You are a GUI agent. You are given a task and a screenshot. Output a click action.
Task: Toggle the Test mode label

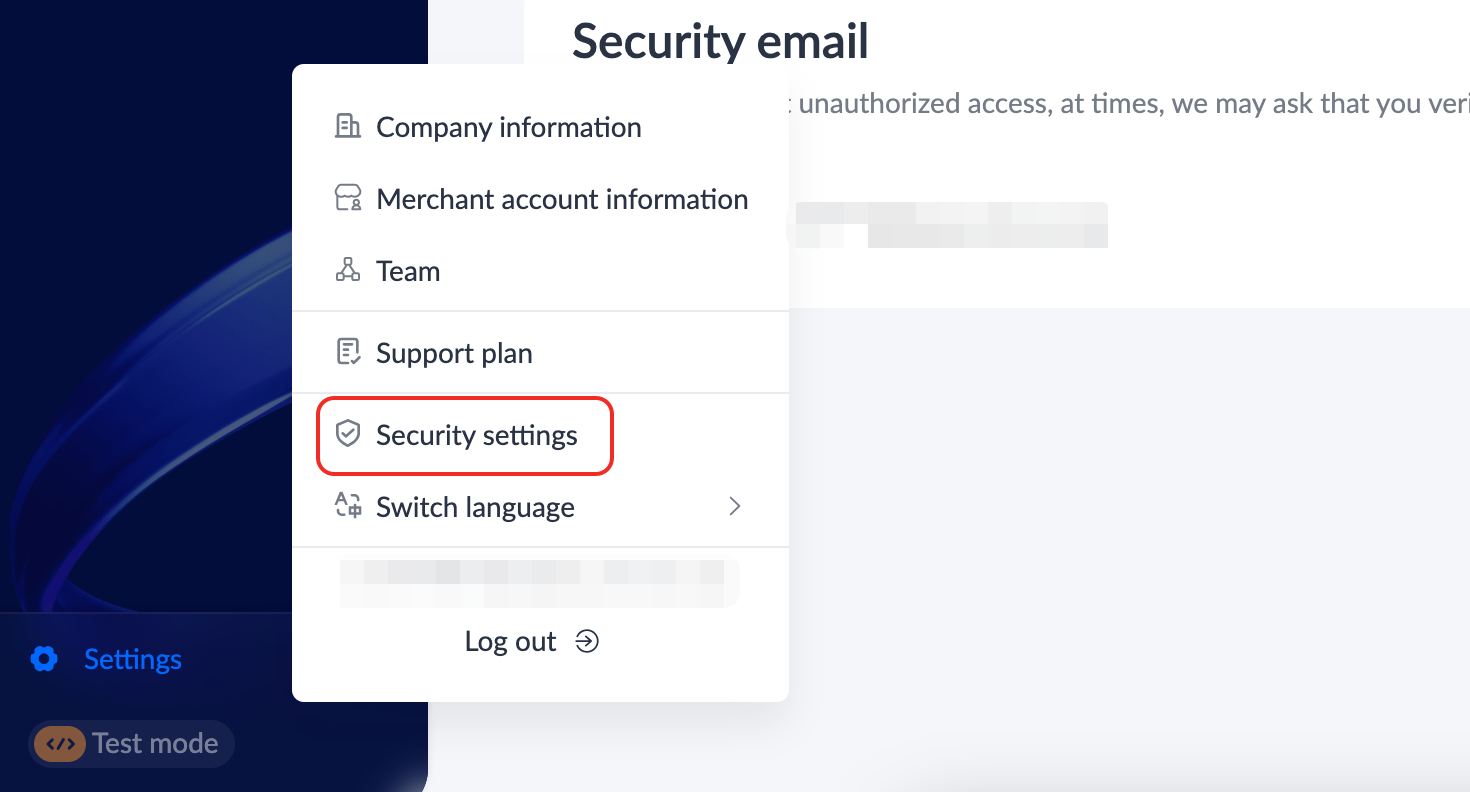click(155, 744)
